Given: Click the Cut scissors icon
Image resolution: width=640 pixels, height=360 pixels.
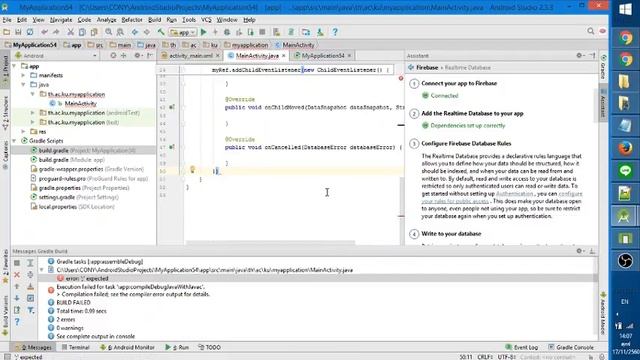Looking at the screenshot, I should tap(70, 32).
